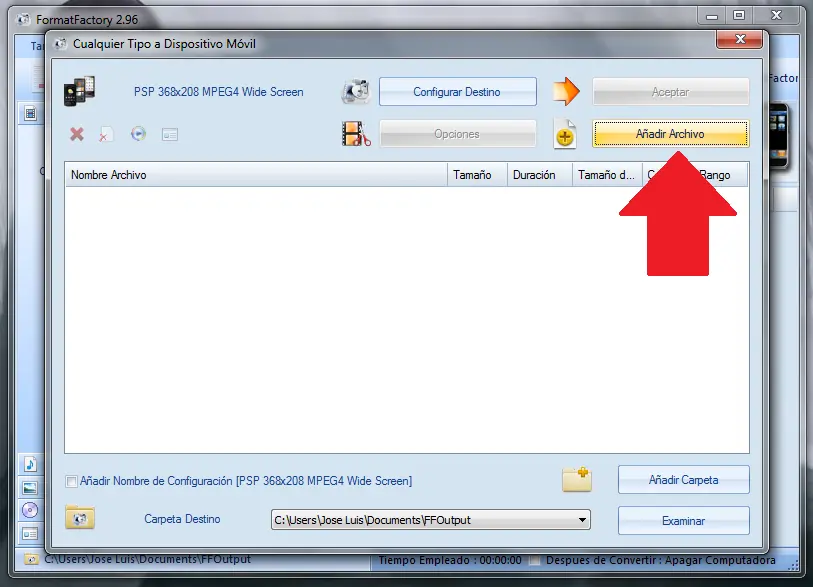813x587 pixels.
Task: Click the document plus add file icon
Action: click(x=565, y=134)
